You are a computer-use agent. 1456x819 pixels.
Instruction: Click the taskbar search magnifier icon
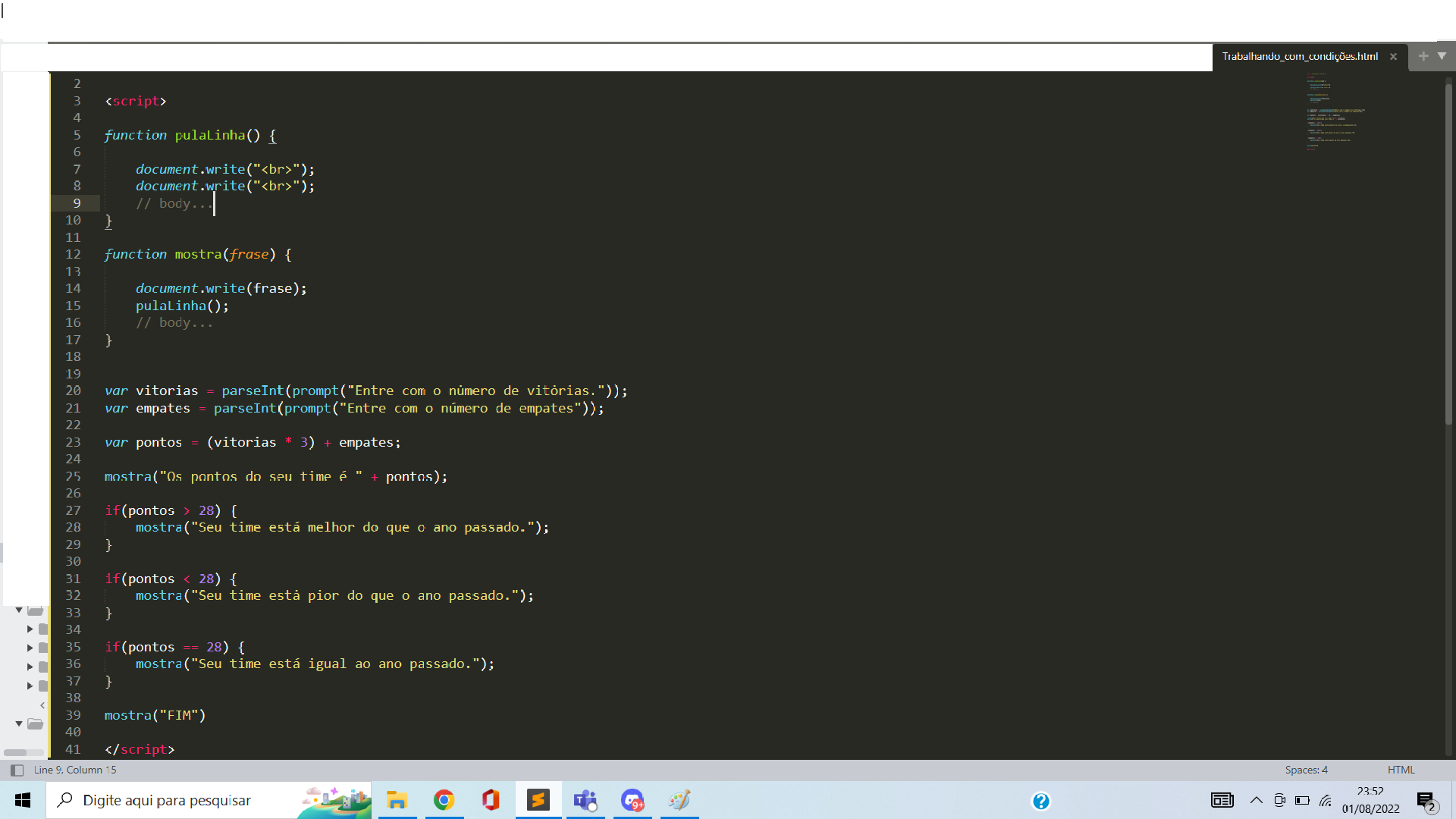pyautogui.click(x=65, y=800)
